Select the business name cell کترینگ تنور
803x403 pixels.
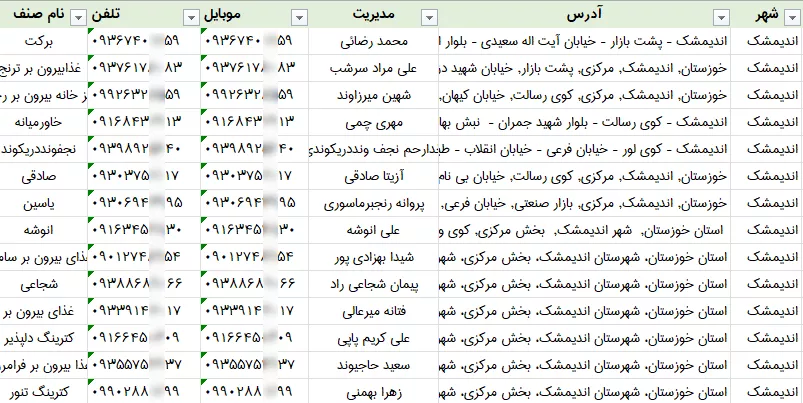tap(44, 392)
